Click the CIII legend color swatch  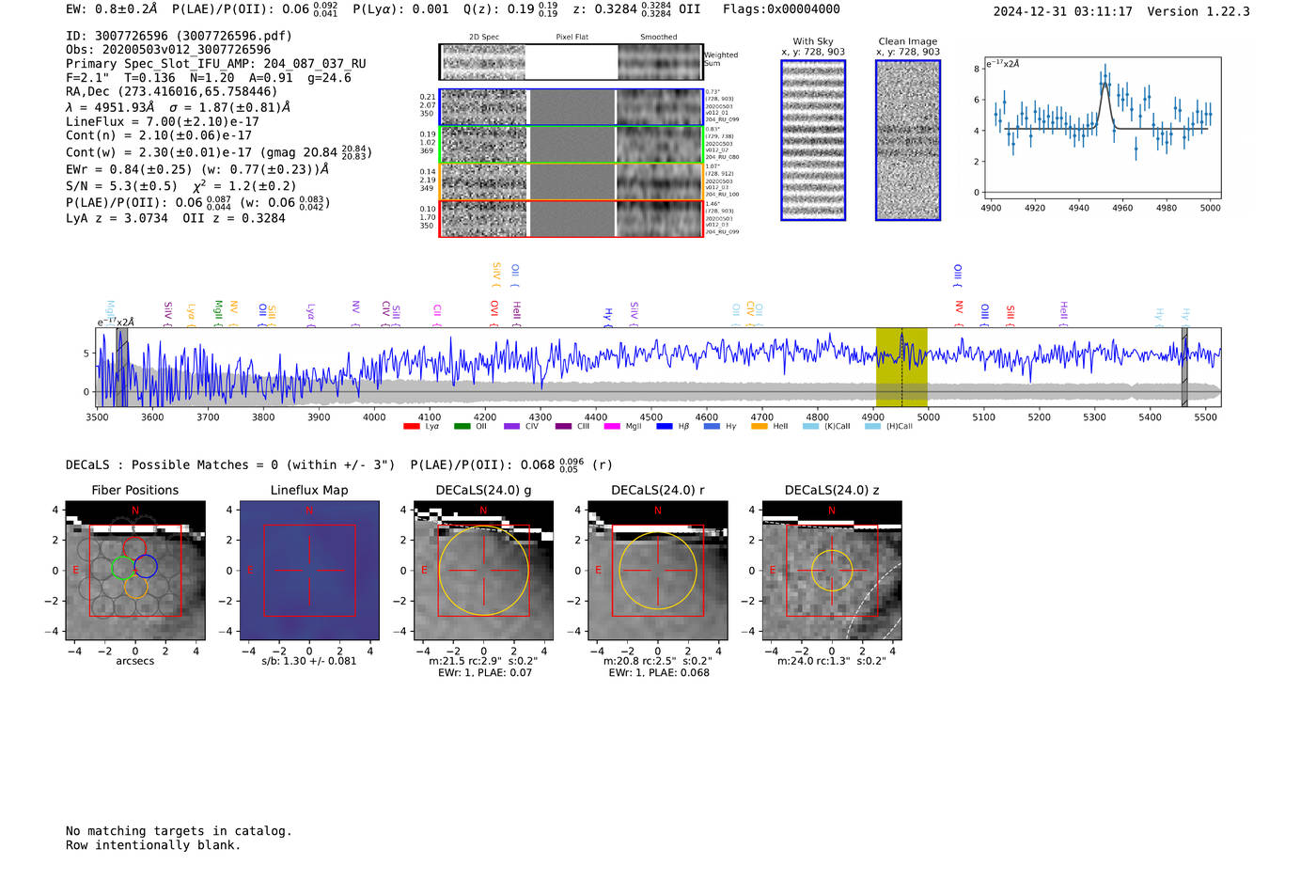pyautogui.click(x=563, y=427)
